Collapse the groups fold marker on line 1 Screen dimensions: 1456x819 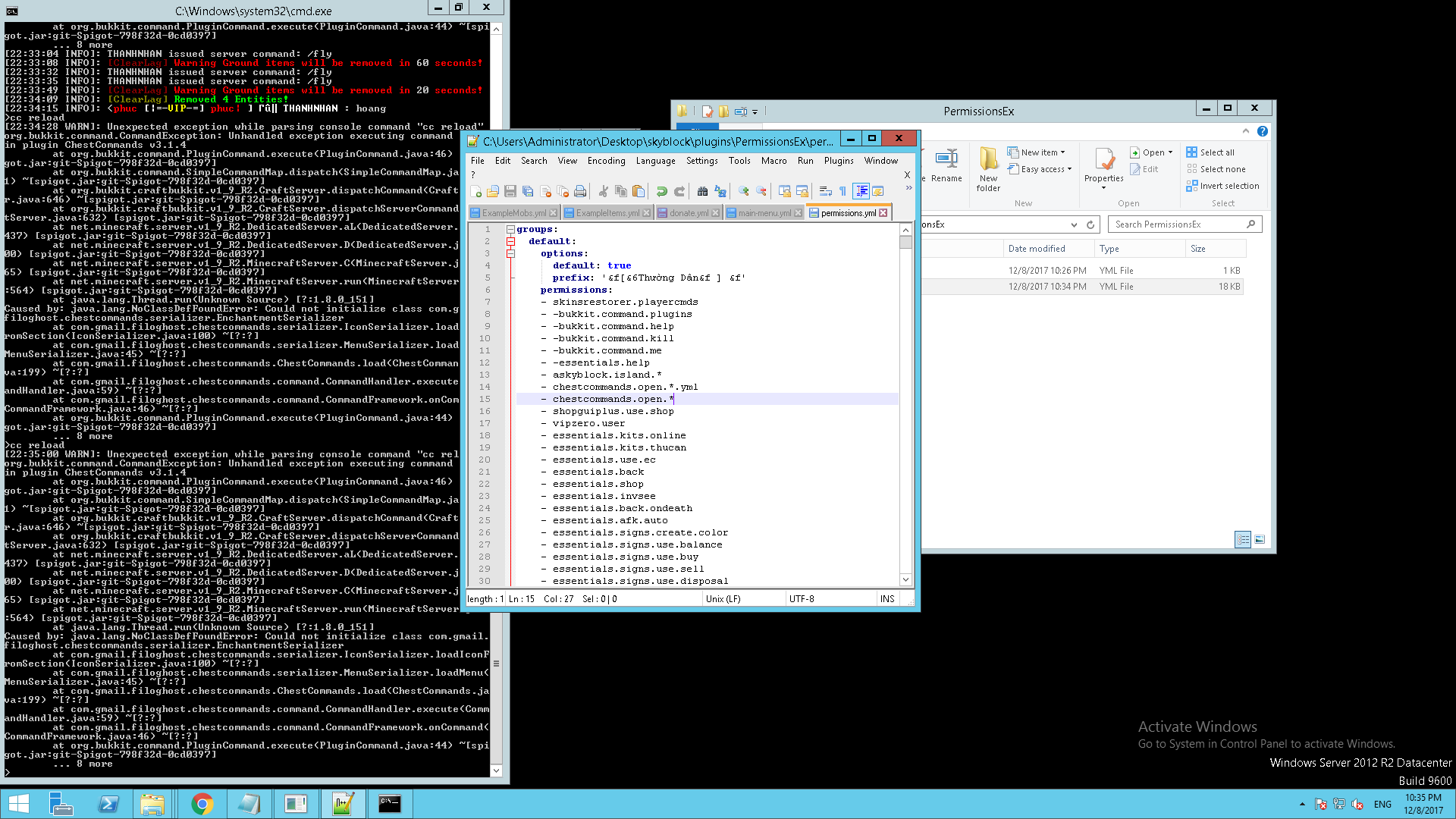tap(510, 230)
